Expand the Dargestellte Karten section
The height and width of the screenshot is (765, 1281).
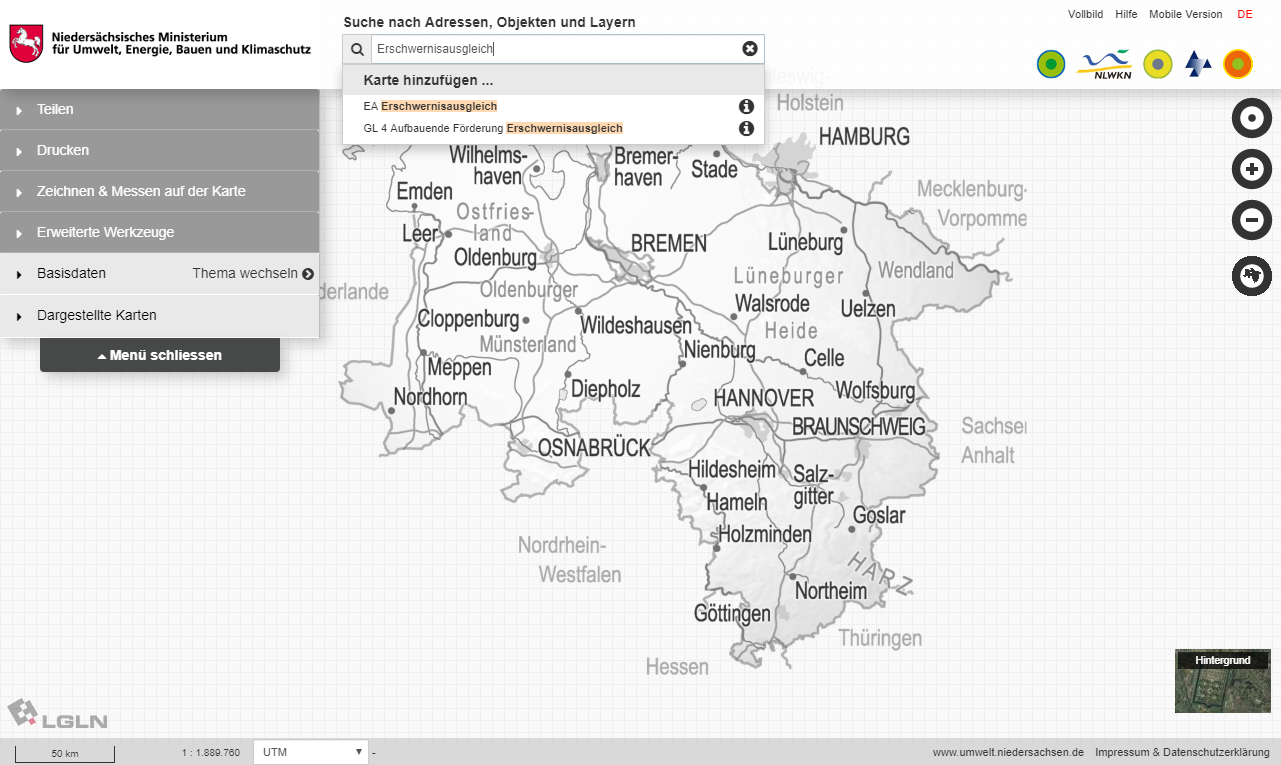coord(160,316)
